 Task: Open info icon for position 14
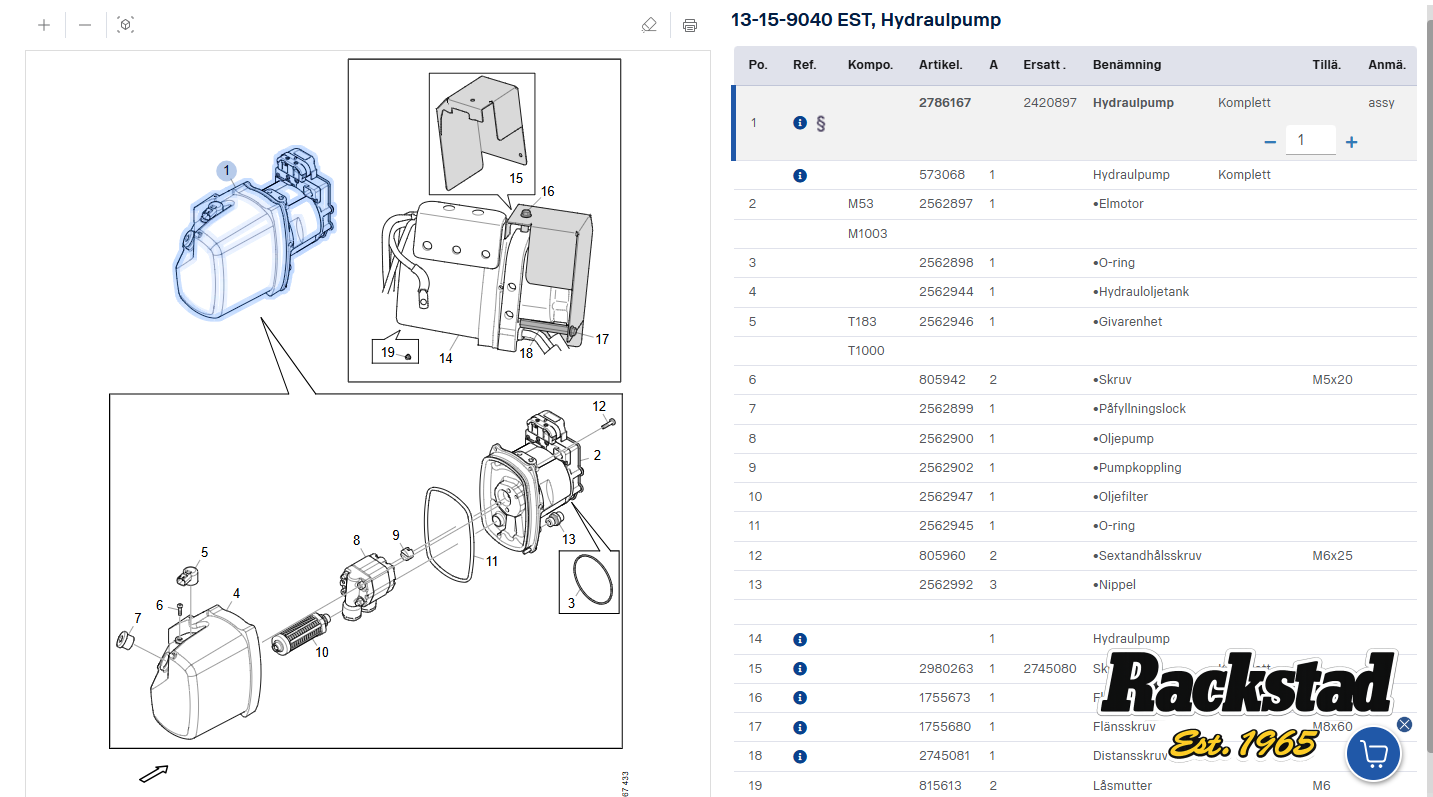800,639
